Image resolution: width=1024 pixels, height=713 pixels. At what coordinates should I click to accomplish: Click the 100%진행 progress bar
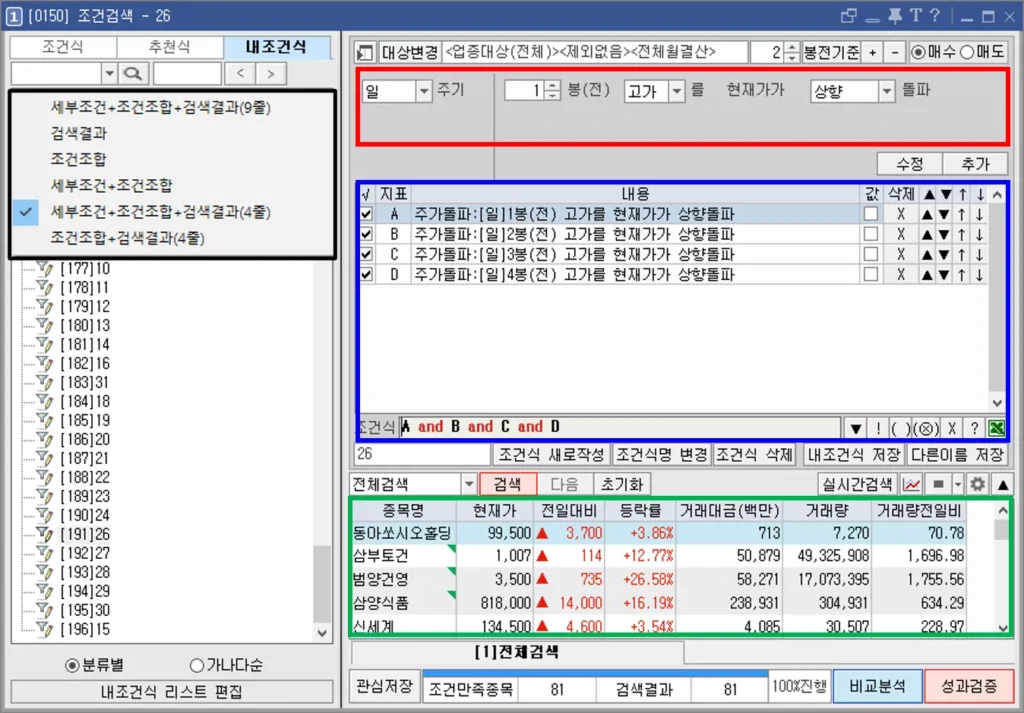click(799, 686)
